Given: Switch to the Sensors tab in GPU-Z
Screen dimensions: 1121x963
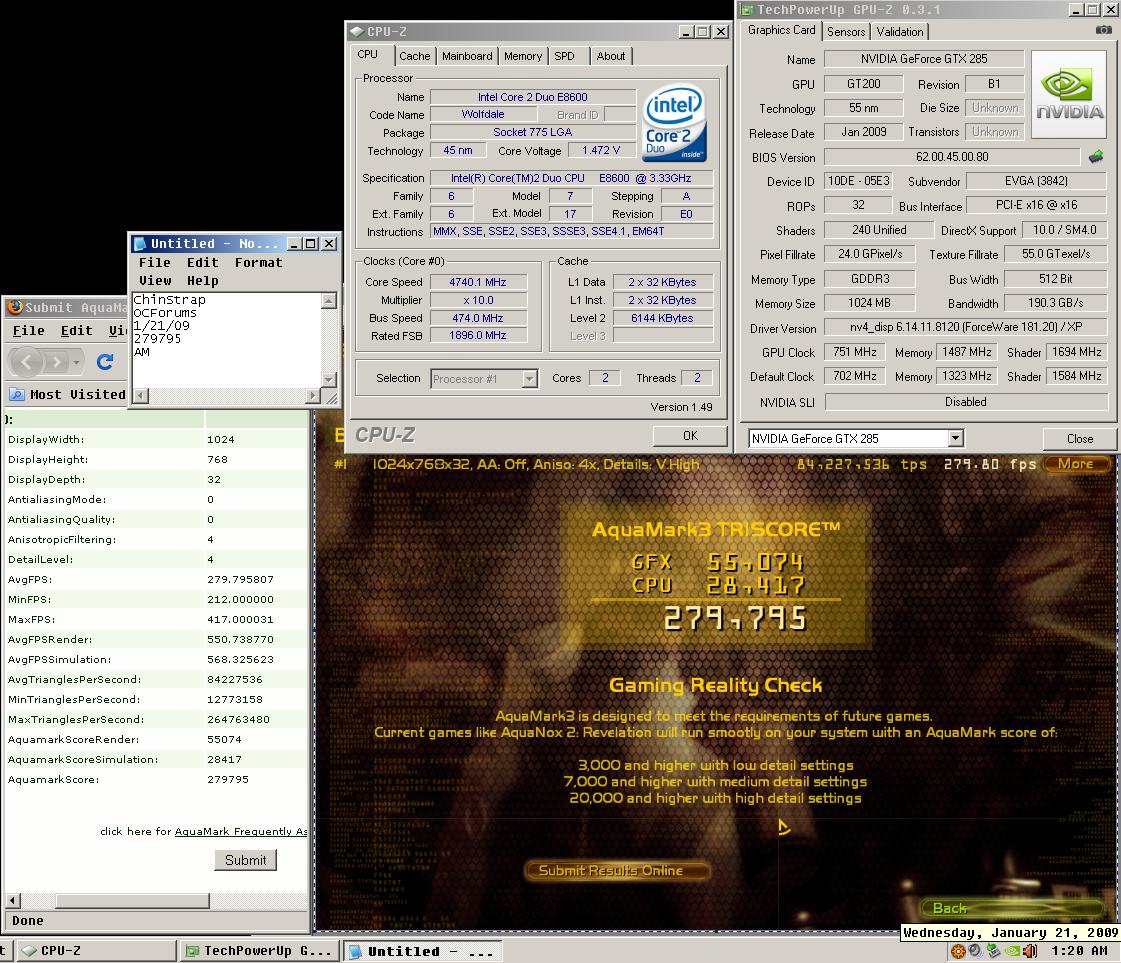Looking at the screenshot, I should (846, 31).
